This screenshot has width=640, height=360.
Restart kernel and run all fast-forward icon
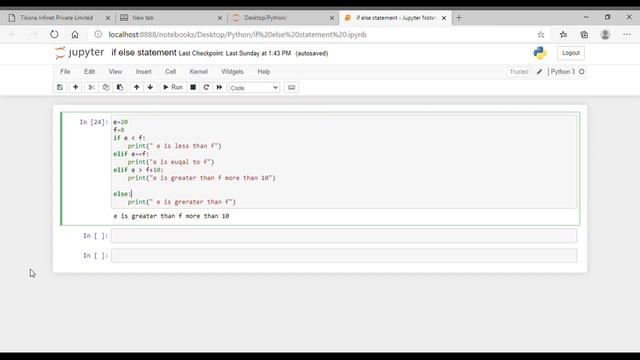[219, 87]
